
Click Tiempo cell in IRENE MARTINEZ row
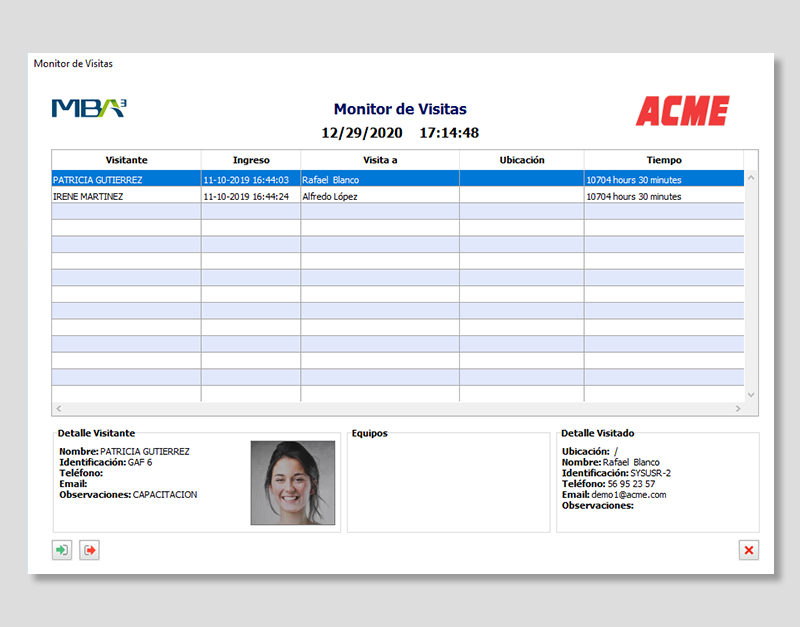point(664,196)
